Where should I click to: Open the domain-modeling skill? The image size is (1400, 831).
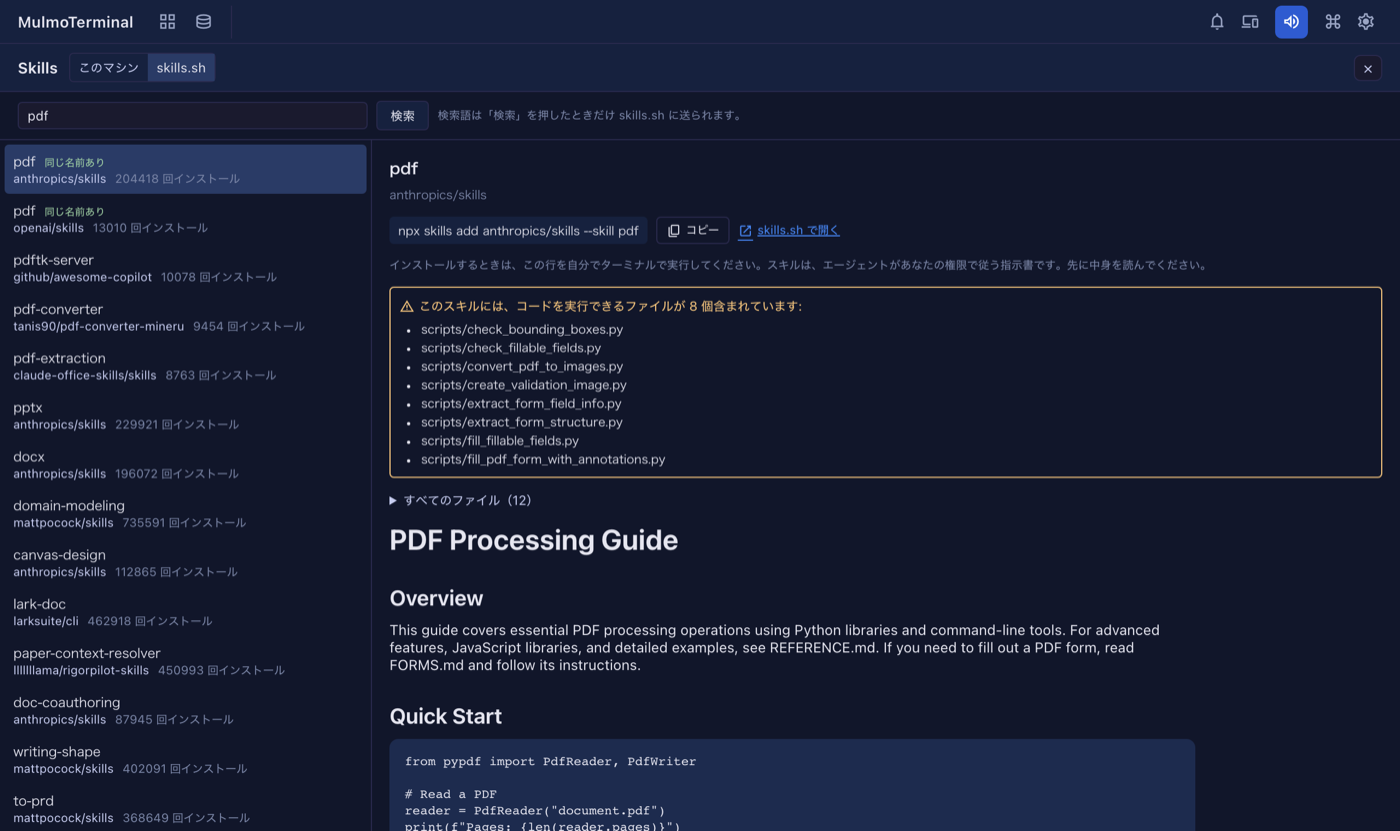186,513
